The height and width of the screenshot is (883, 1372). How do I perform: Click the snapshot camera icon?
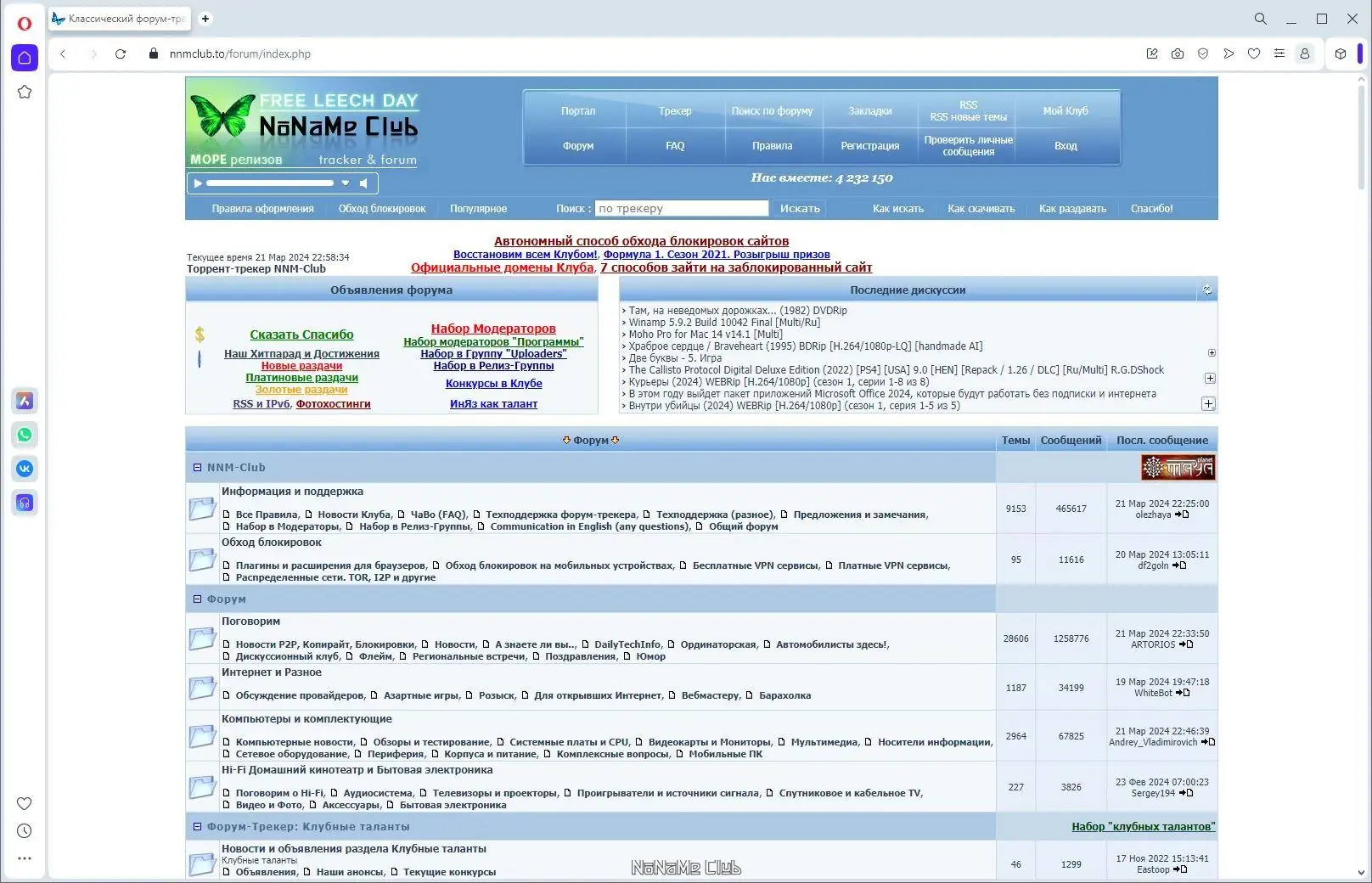click(1178, 53)
